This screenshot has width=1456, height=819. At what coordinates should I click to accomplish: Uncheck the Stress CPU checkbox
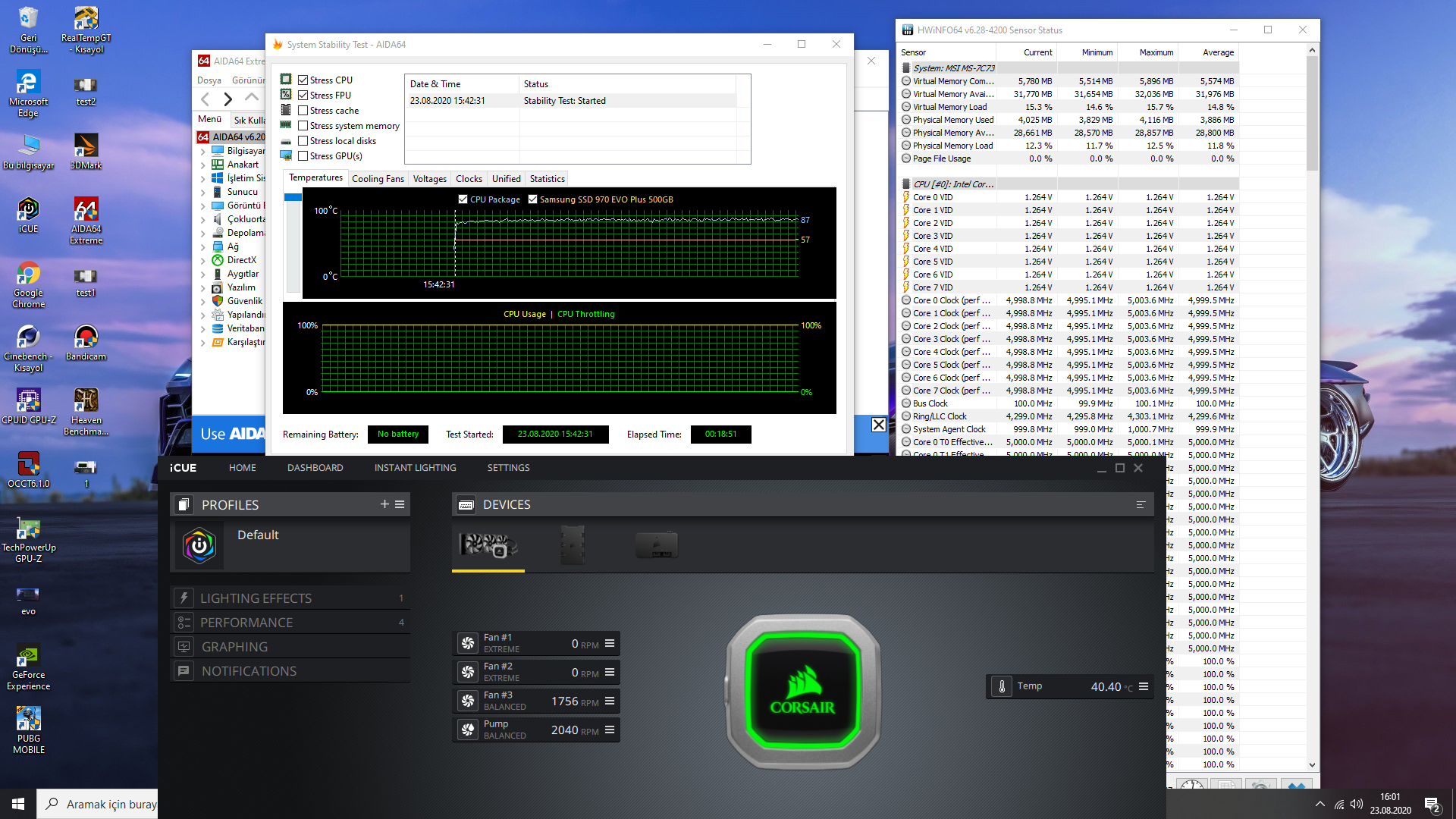coord(303,80)
